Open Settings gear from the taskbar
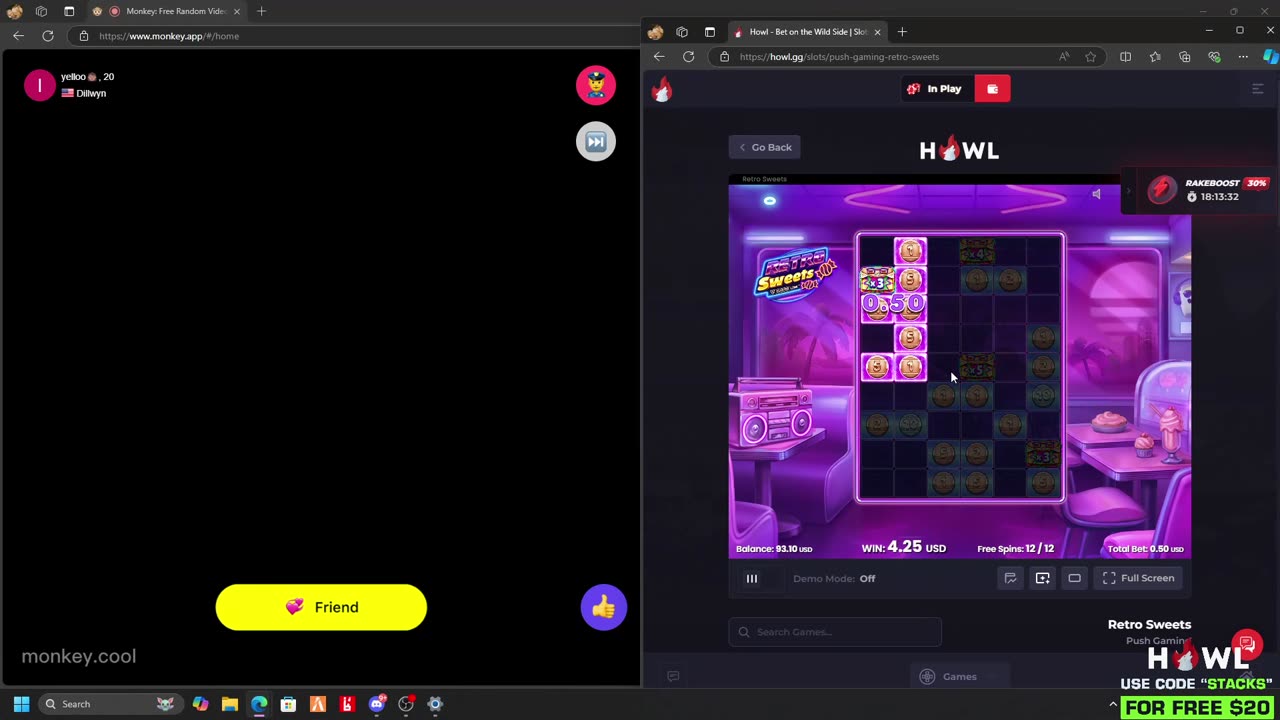Image resolution: width=1280 pixels, height=720 pixels. (x=435, y=704)
